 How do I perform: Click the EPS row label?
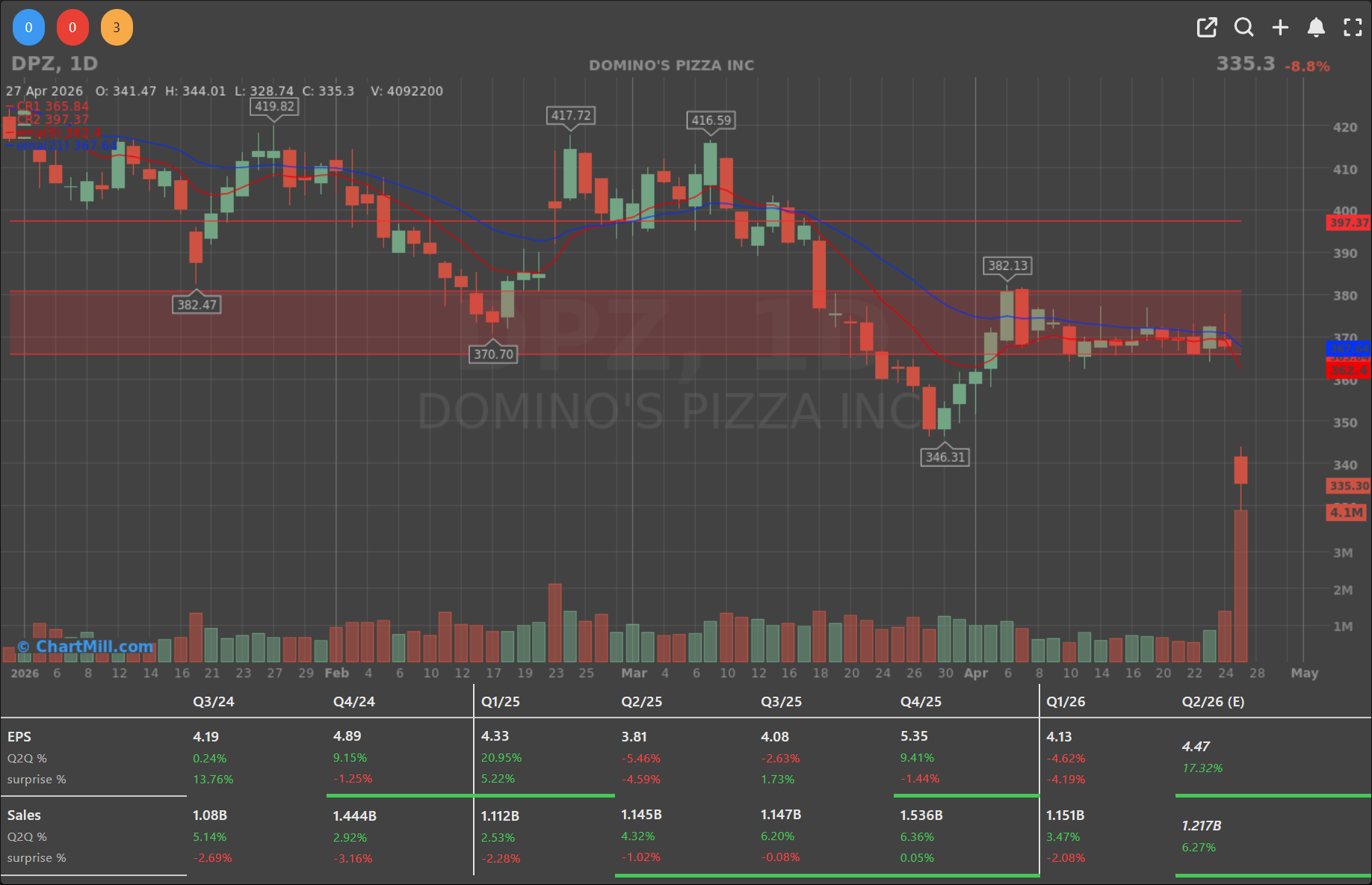[x=19, y=737]
